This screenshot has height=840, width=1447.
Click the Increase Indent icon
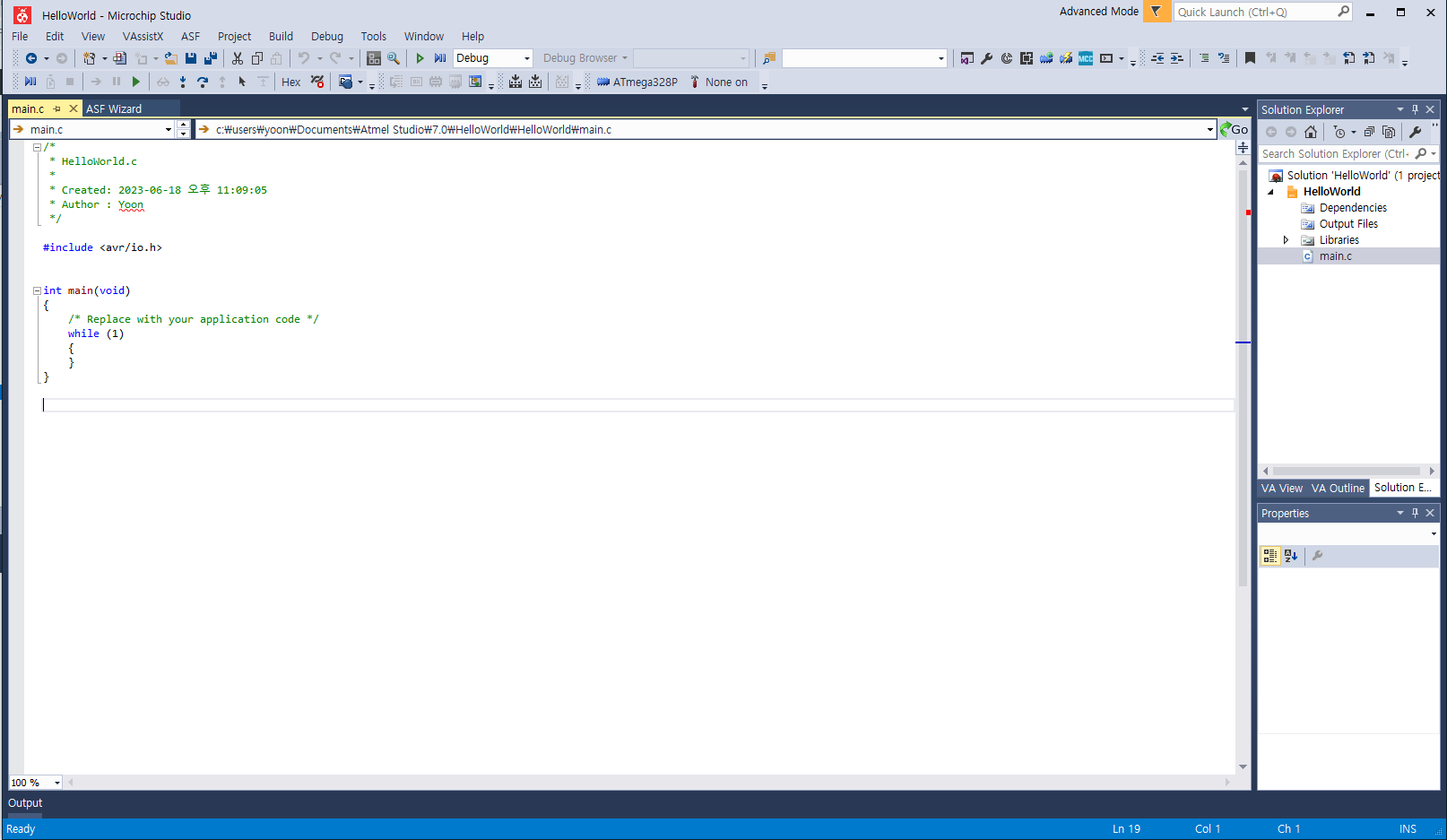click(x=1177, y=58)
